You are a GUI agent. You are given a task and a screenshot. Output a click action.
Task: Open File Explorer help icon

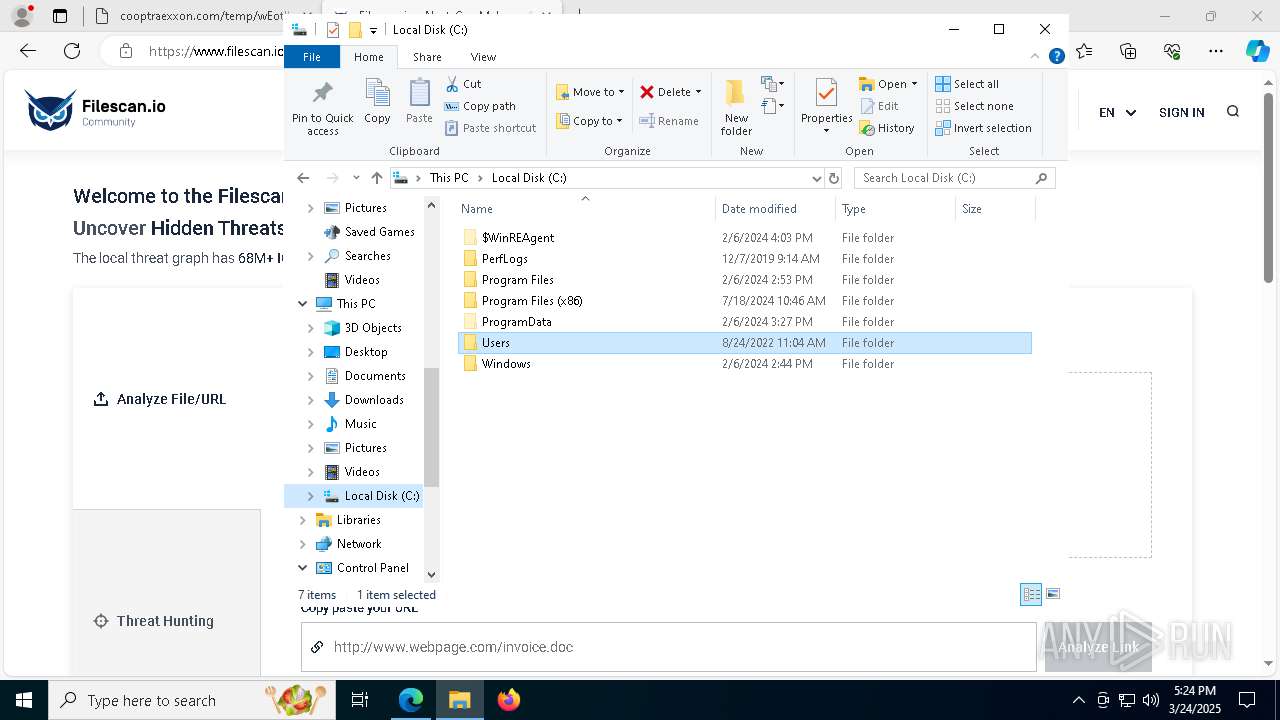point(1056,57)
